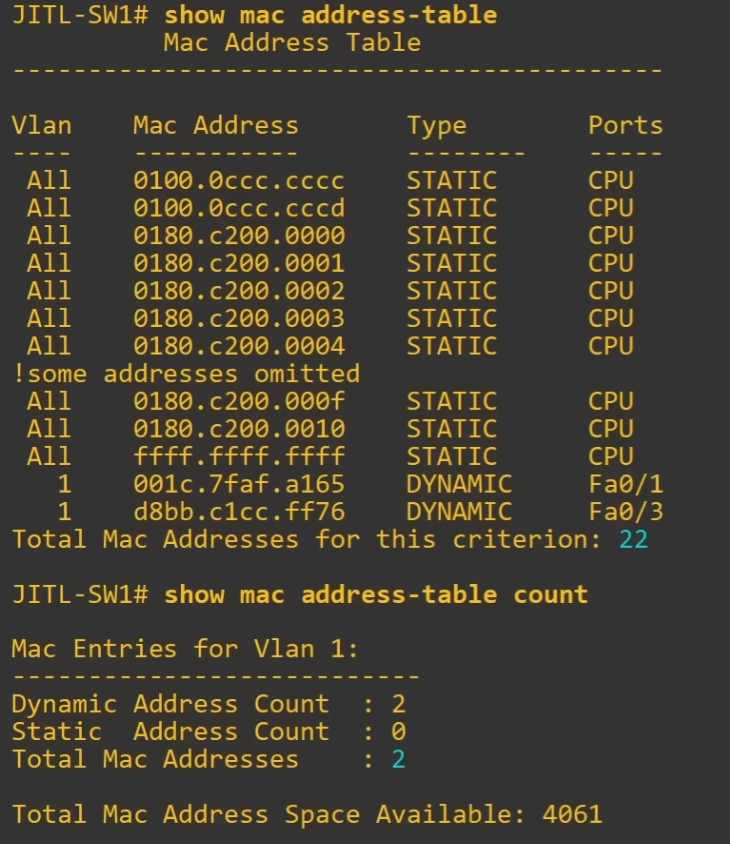The height and width of the screenshot is (844, 730).
Task: Click the 'show mac address-table' command text
Action: point(331,15)
